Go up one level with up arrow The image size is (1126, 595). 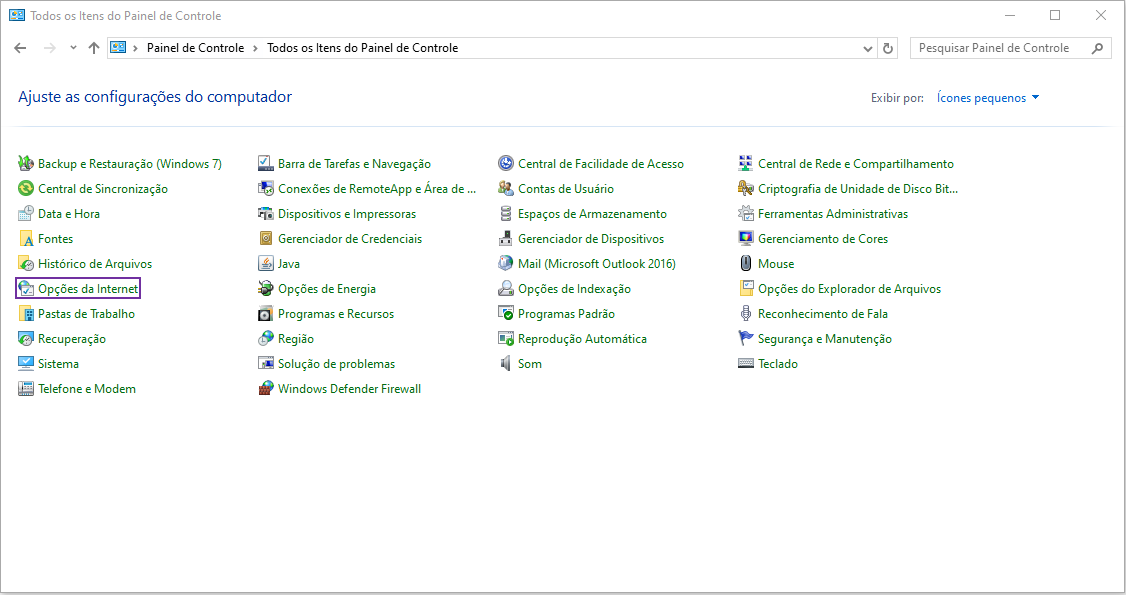94,48
